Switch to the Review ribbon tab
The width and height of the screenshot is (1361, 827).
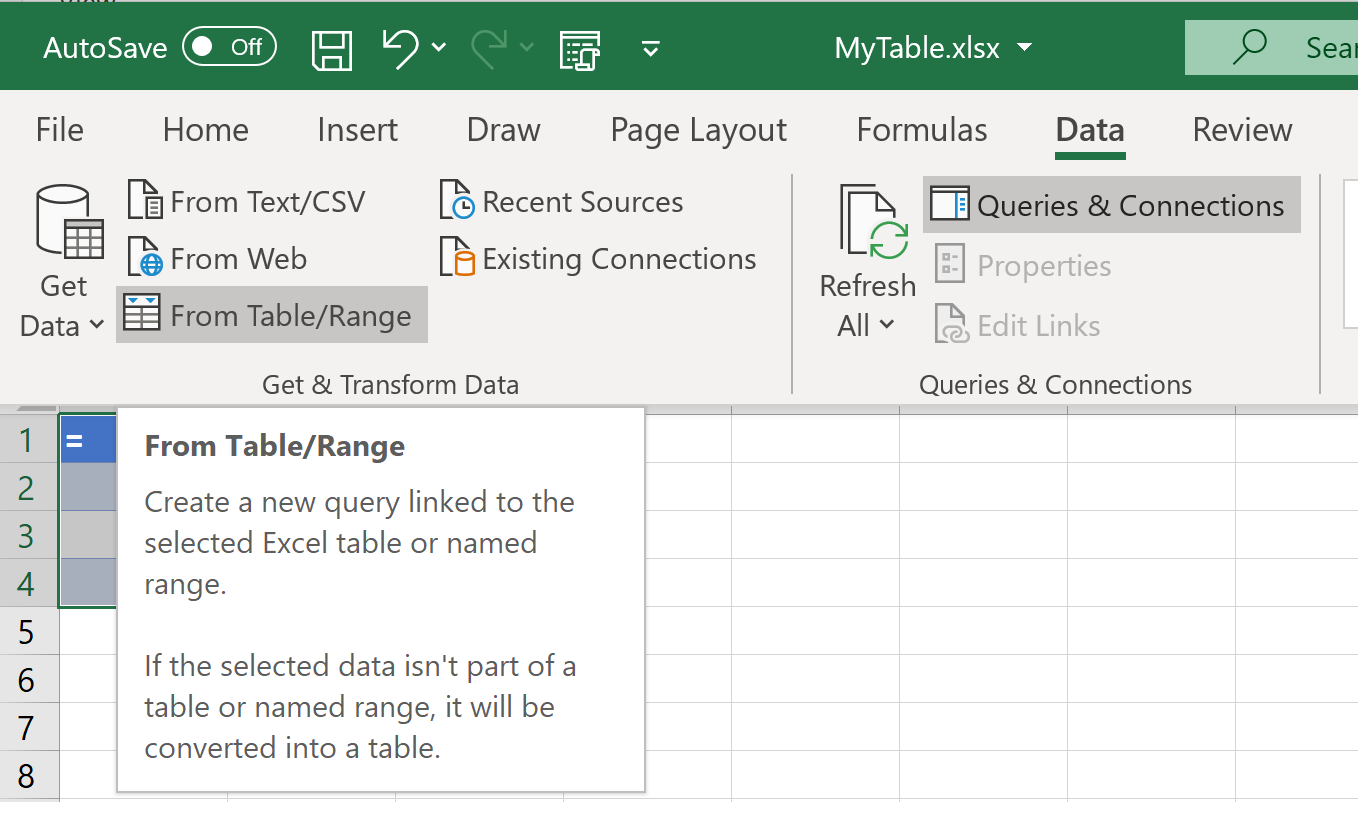coord(1241,129)
